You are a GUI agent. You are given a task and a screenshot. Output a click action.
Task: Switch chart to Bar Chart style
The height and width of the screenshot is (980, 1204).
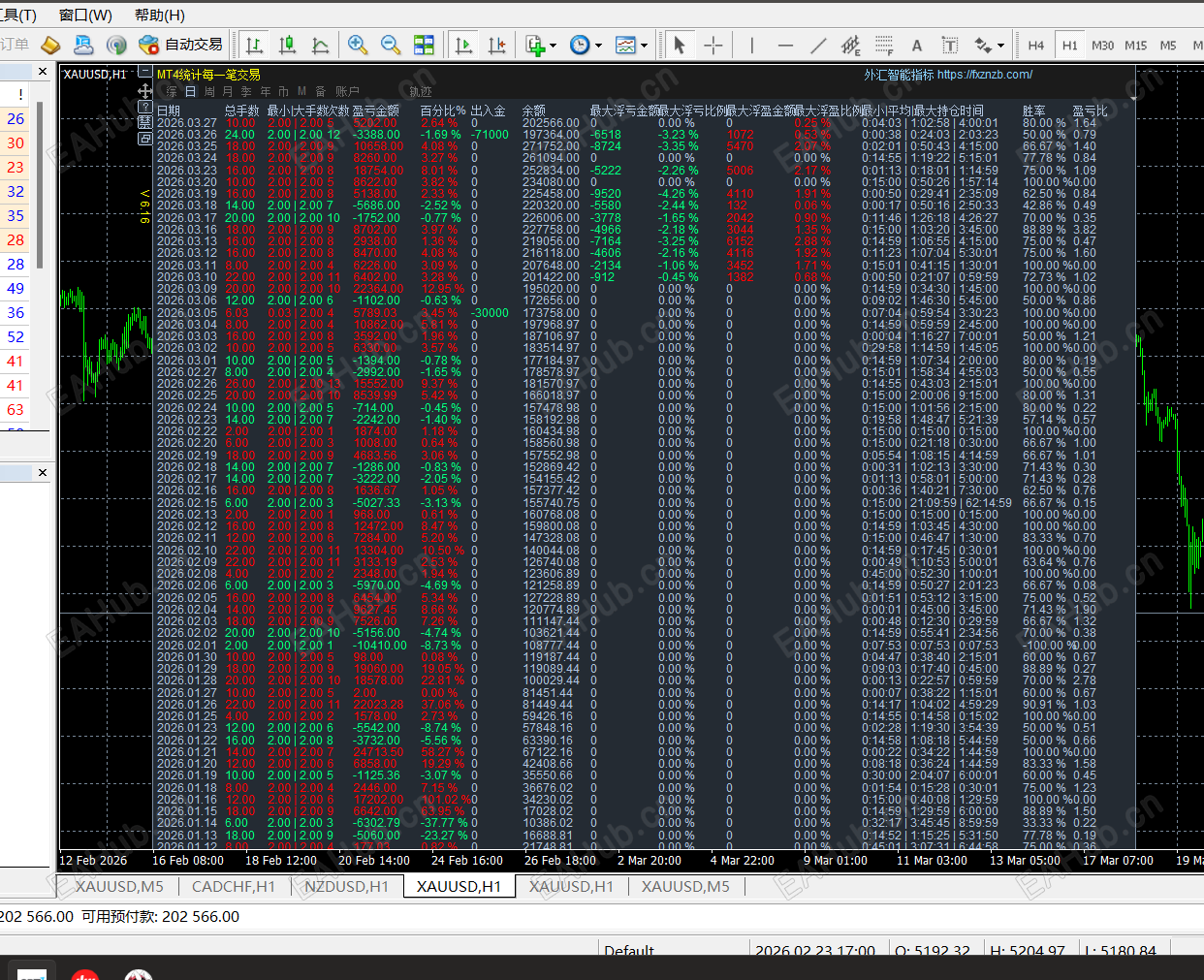tap(255, 45)
